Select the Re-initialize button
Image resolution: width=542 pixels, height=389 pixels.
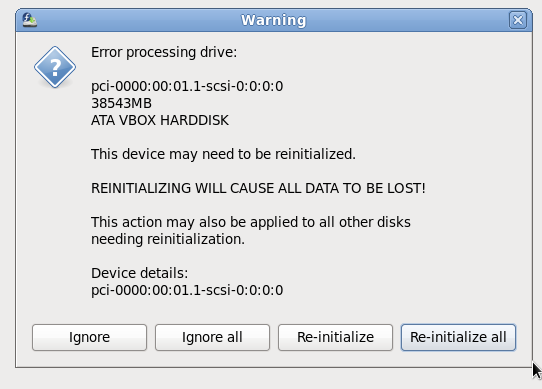(335, 337)
